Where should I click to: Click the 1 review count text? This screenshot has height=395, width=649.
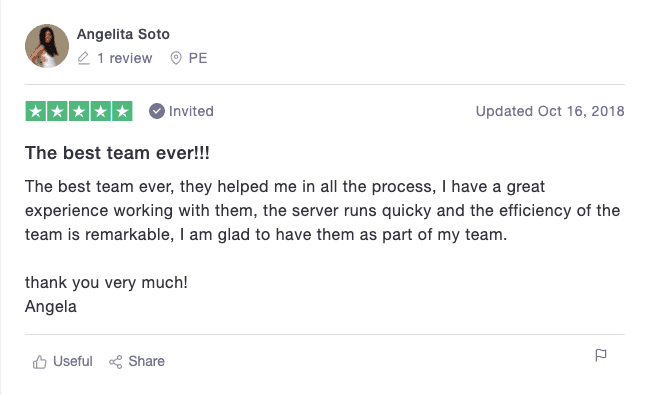[125, 58]
